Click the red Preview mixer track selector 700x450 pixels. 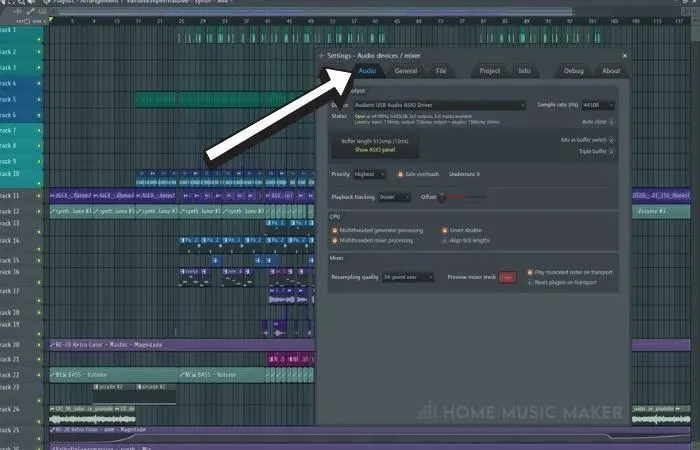tap(507, 277)
